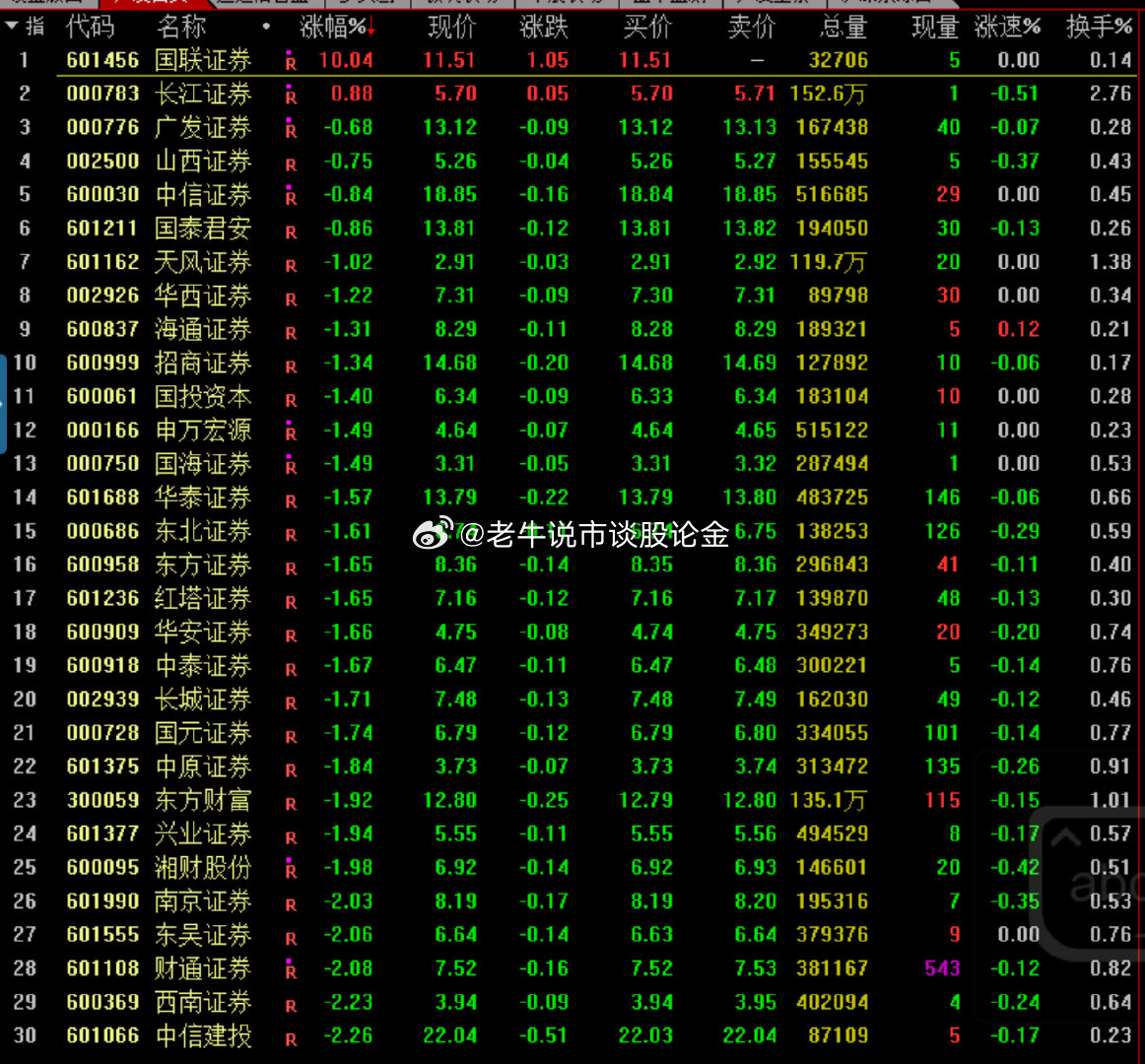
Task: Click the R marker in 中信证券 row
Action: (291, 195)
